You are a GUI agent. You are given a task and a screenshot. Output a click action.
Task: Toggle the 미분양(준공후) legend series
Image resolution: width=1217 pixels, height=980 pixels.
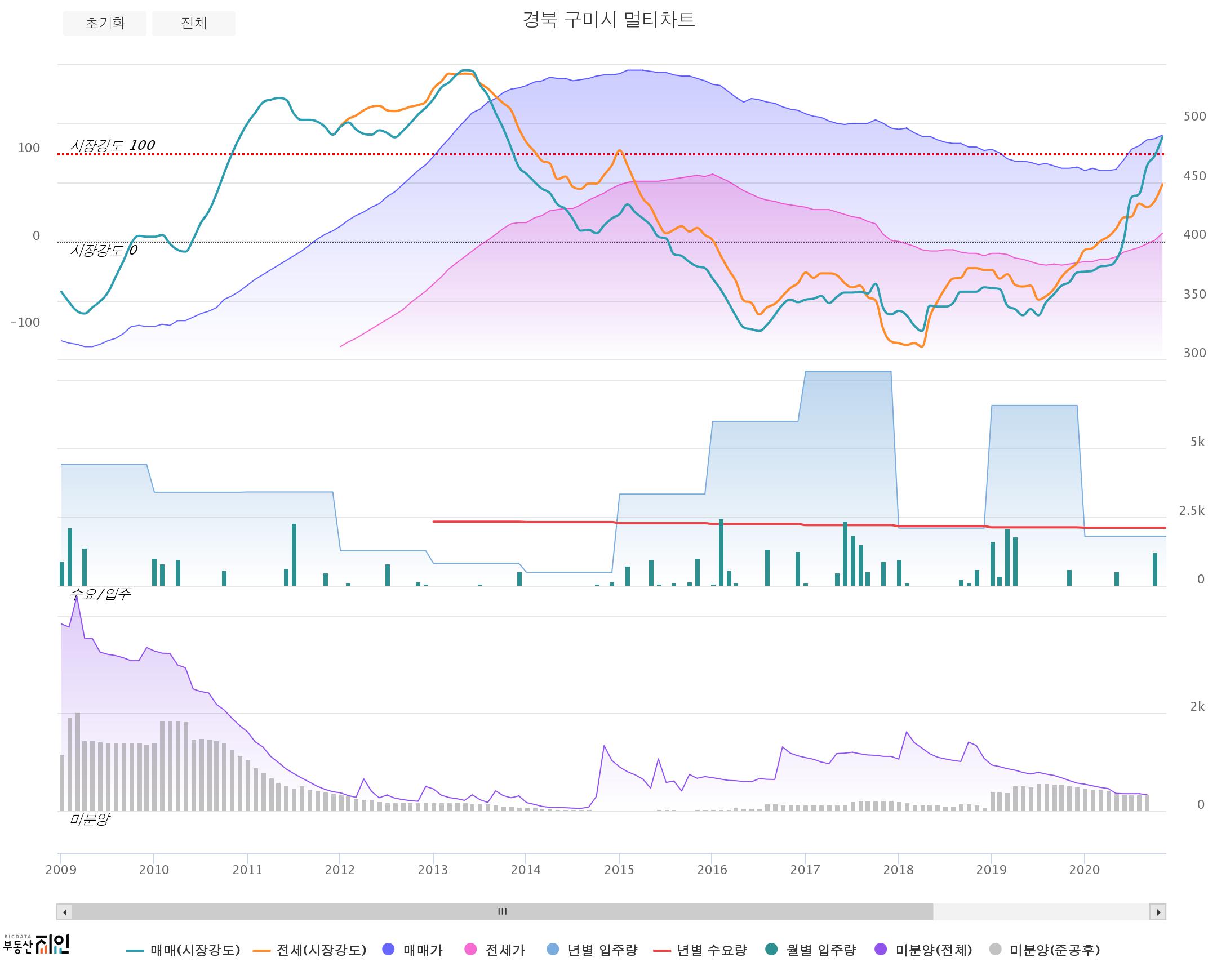pyautogui.click(x=1045, y=950)
